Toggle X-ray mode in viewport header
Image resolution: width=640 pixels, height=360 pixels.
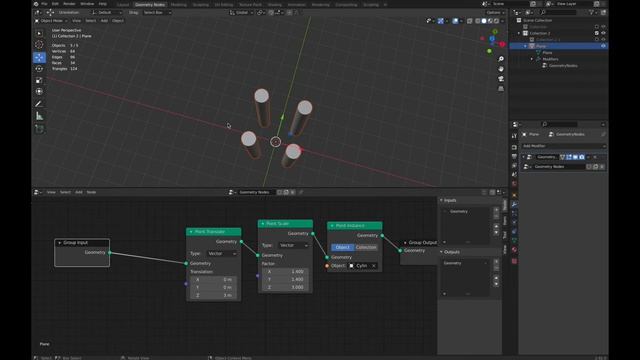[469, 21]
